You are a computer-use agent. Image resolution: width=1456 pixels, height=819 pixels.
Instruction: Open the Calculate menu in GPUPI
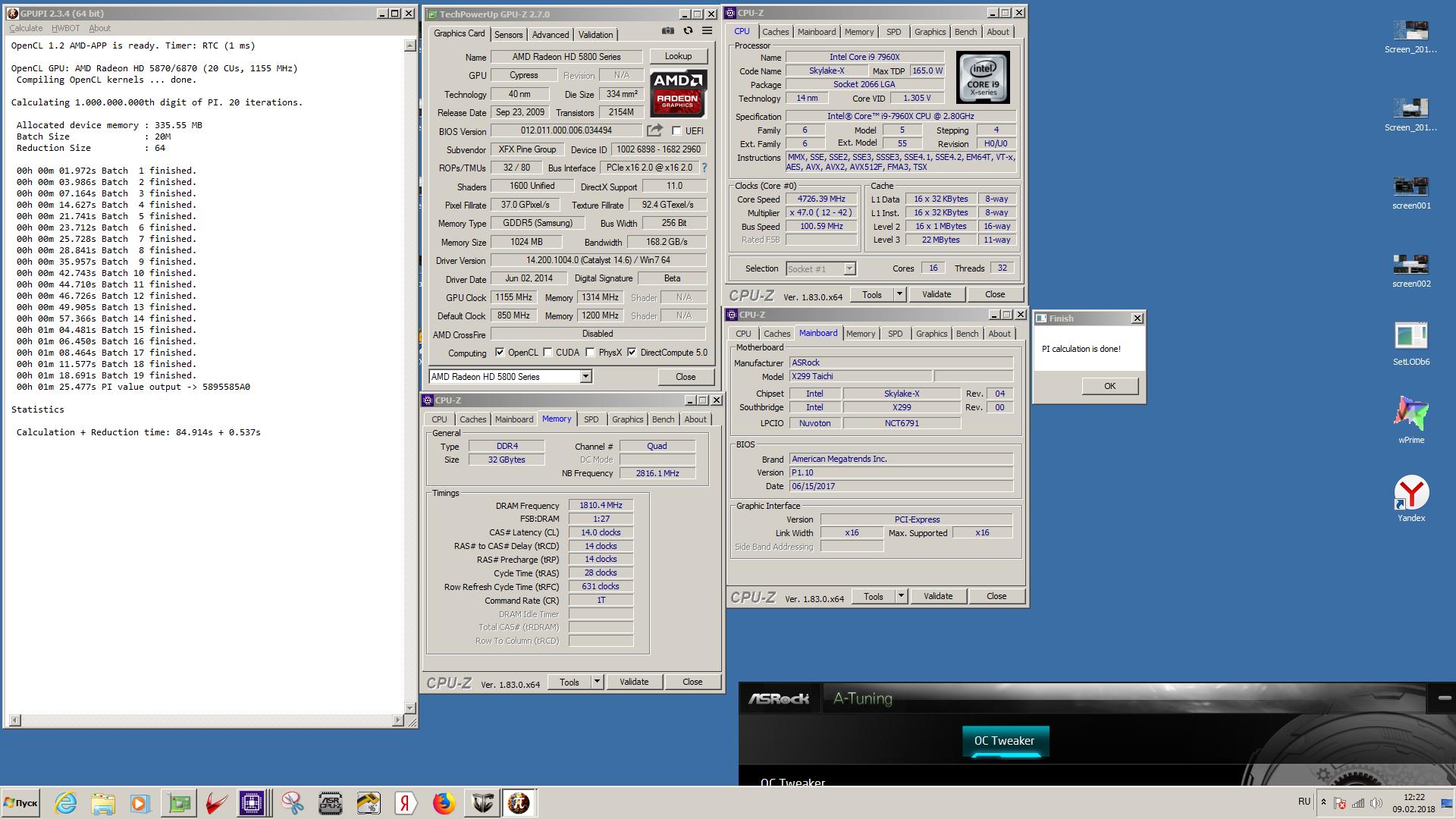coord(26,28)
